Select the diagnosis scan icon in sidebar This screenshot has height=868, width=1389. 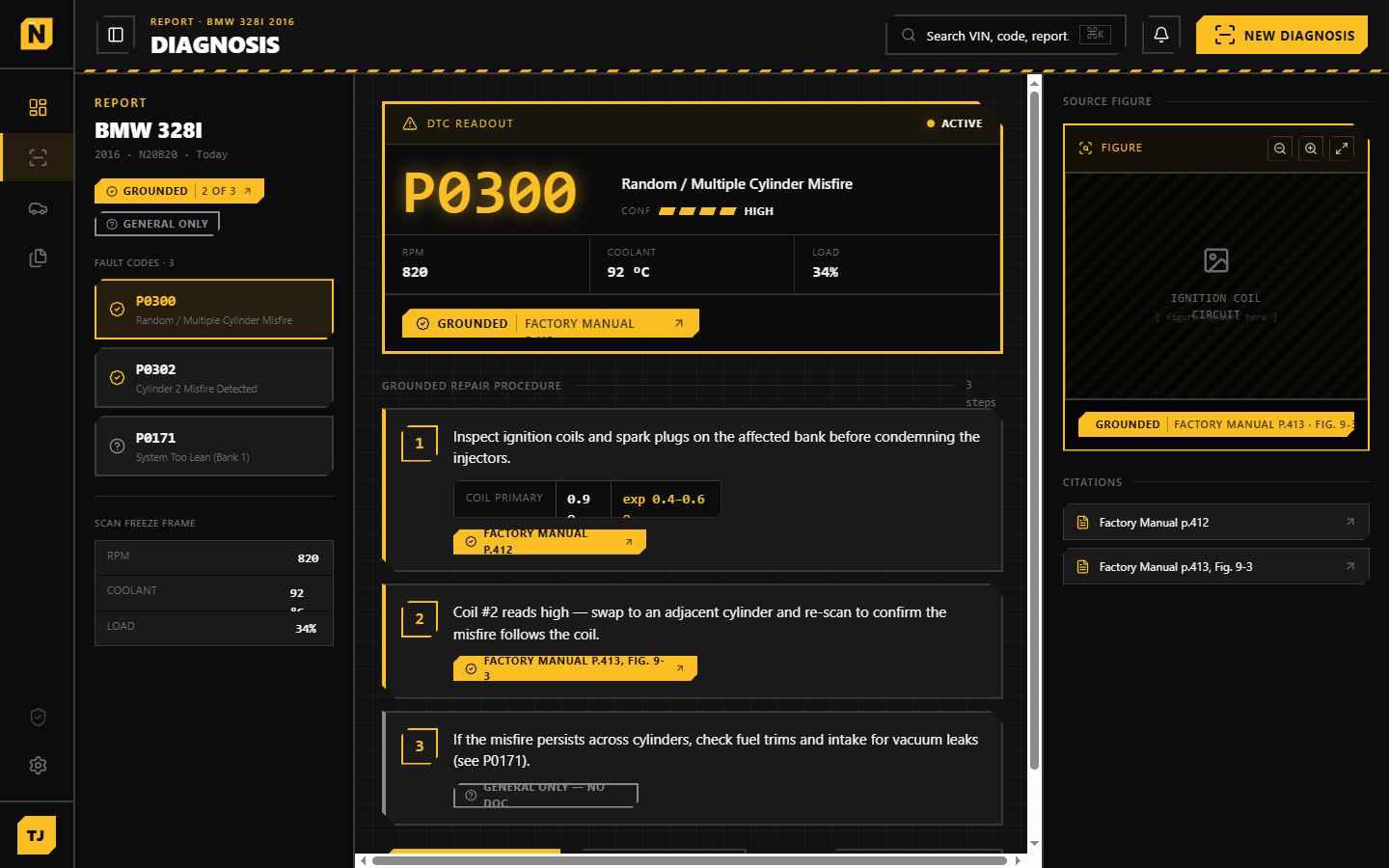[x=38, y=157]
